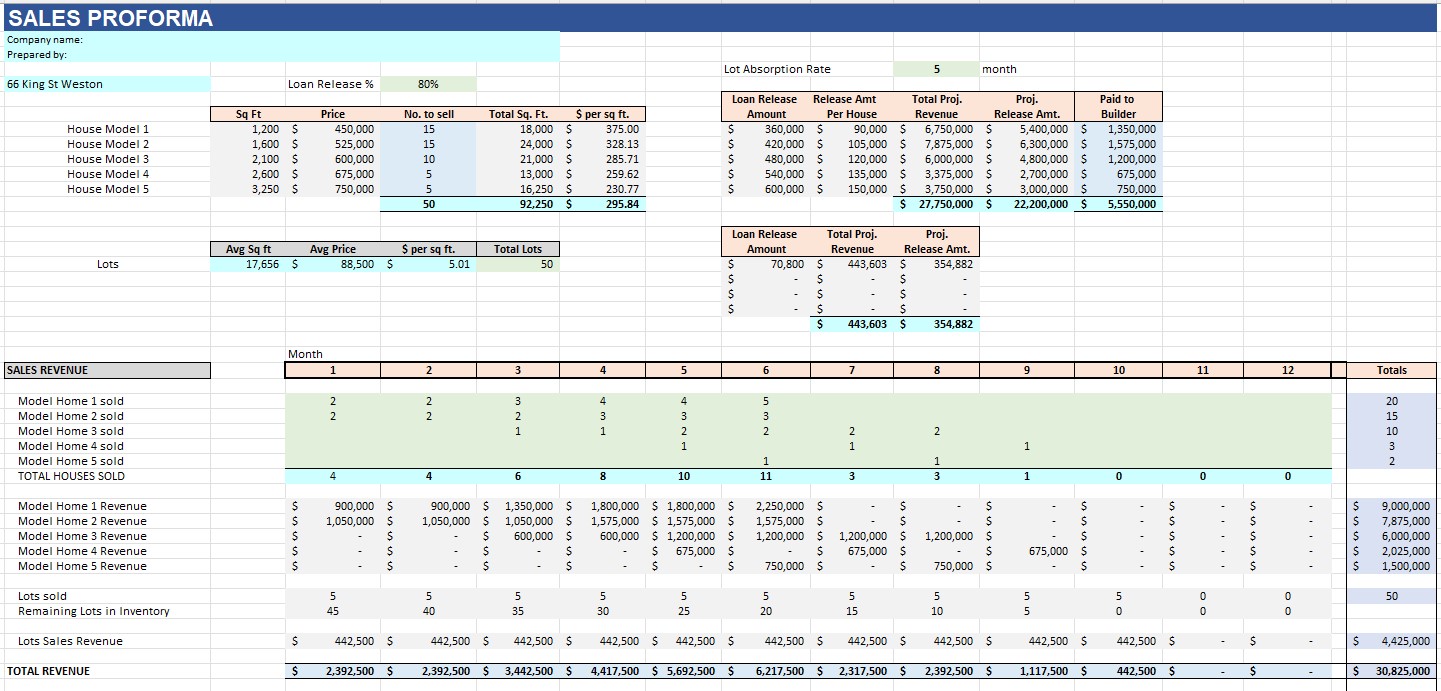Click the Month 12 column header
This screenshot has height=691, width=1441.
1288,370
